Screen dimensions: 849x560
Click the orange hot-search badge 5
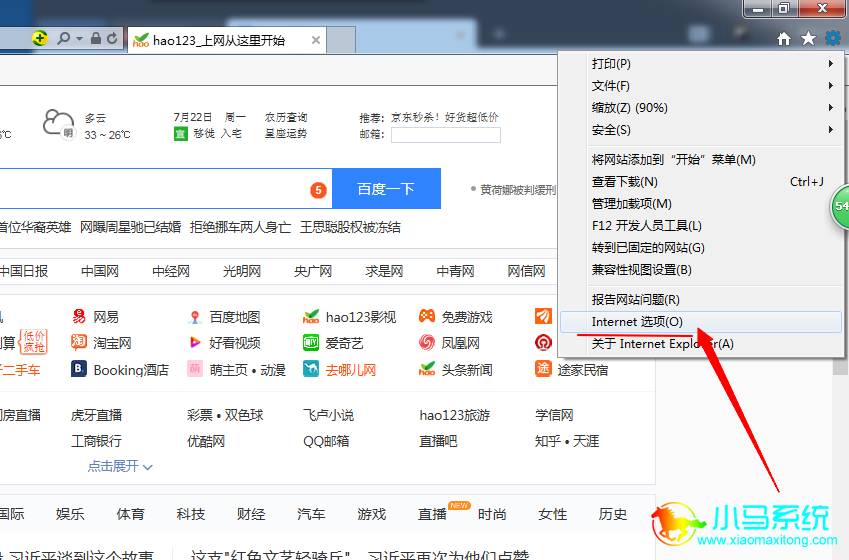click(318, 190)
